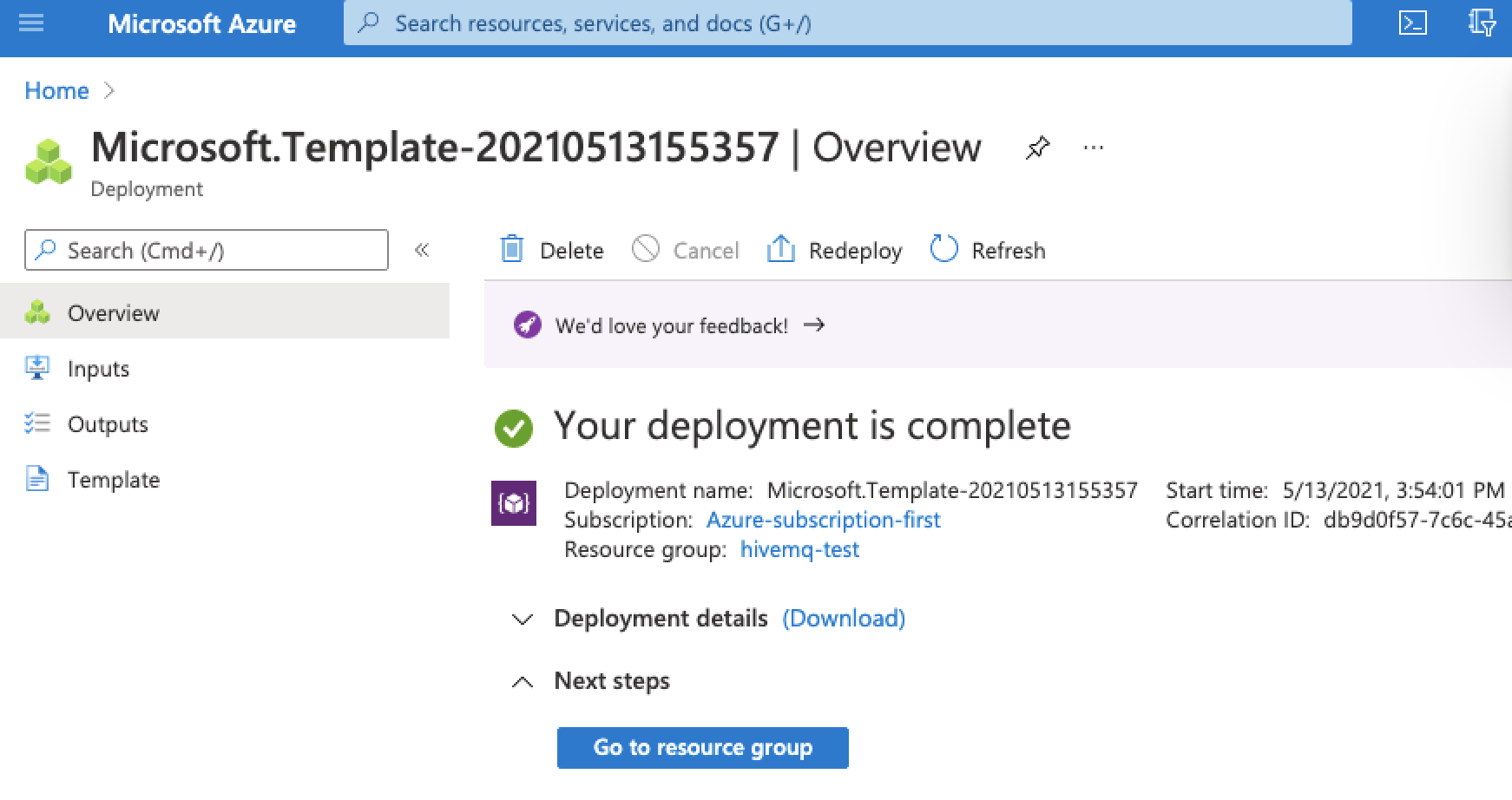Image resolution: width=1512 pixels, height=800 pixels.
Task: Click the Delete trash can icon
Action: 512,250
